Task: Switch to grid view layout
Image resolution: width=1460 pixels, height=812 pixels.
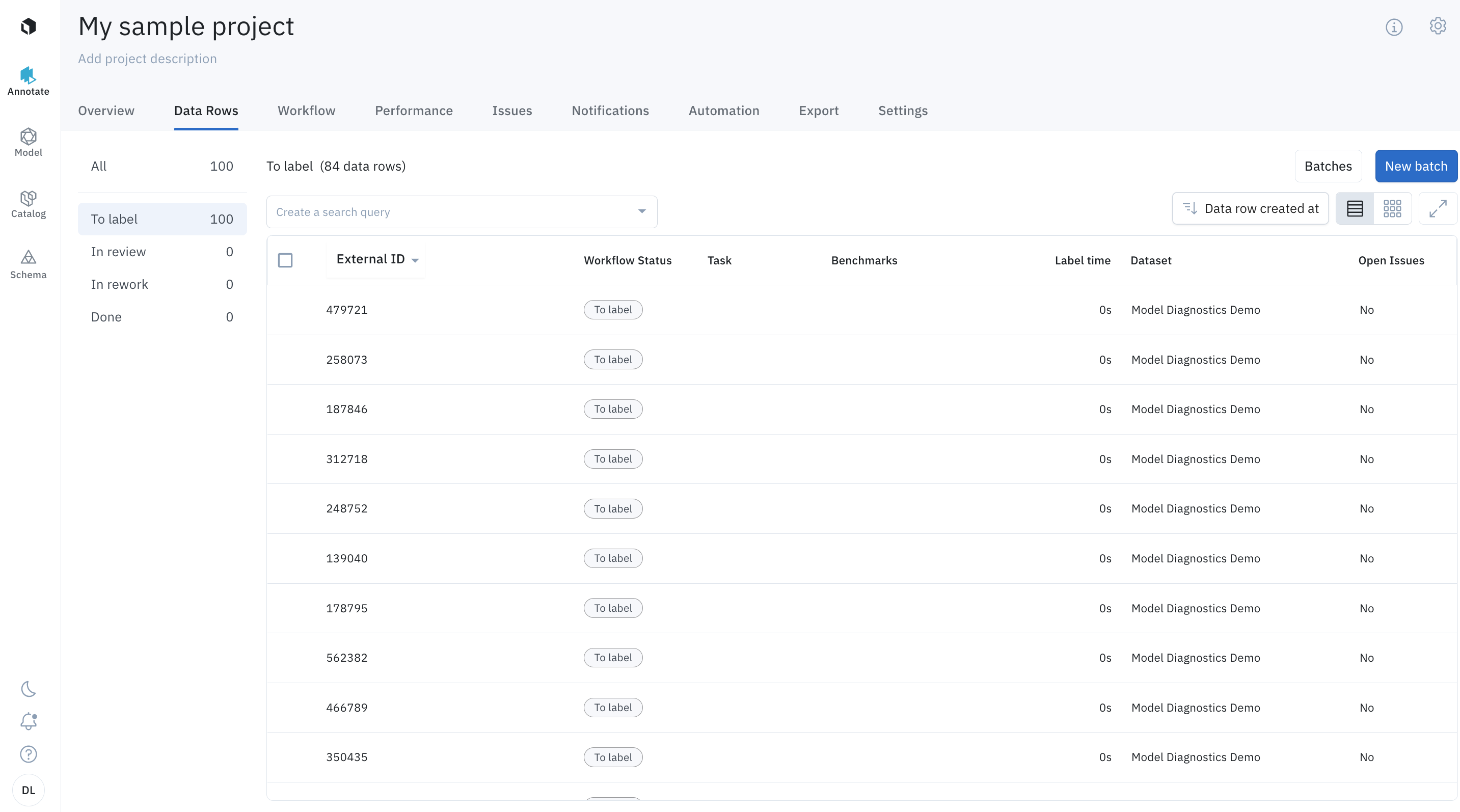Action: click(x=1392, y=208)
